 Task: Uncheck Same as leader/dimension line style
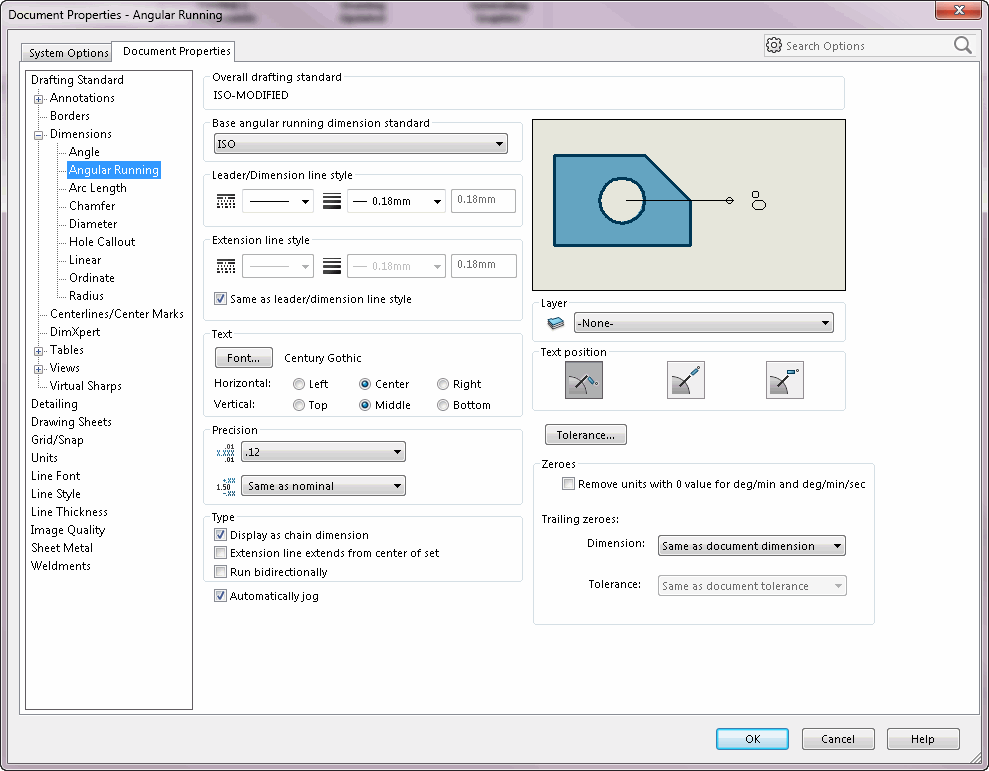tap(220, 298)
